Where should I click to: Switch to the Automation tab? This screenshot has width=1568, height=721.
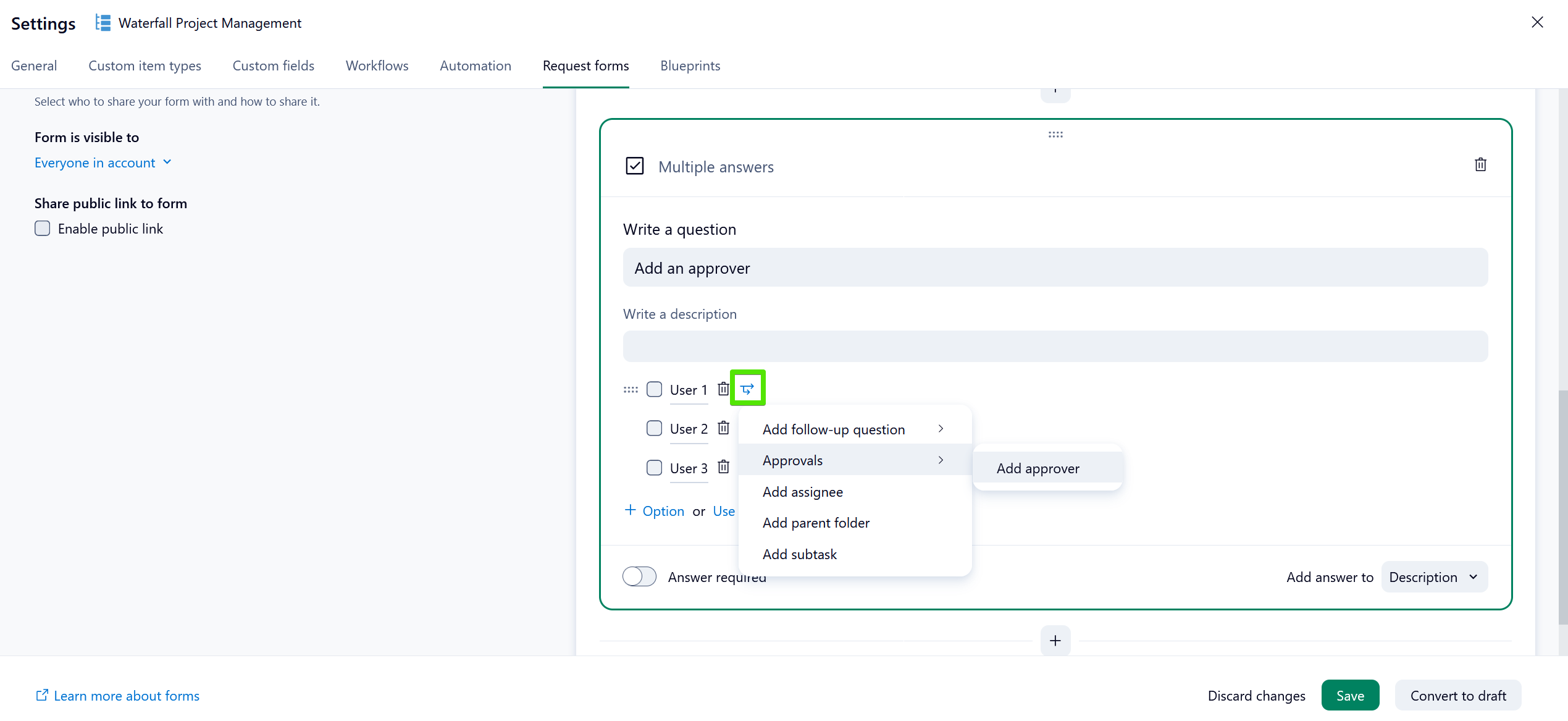(475, 65)
